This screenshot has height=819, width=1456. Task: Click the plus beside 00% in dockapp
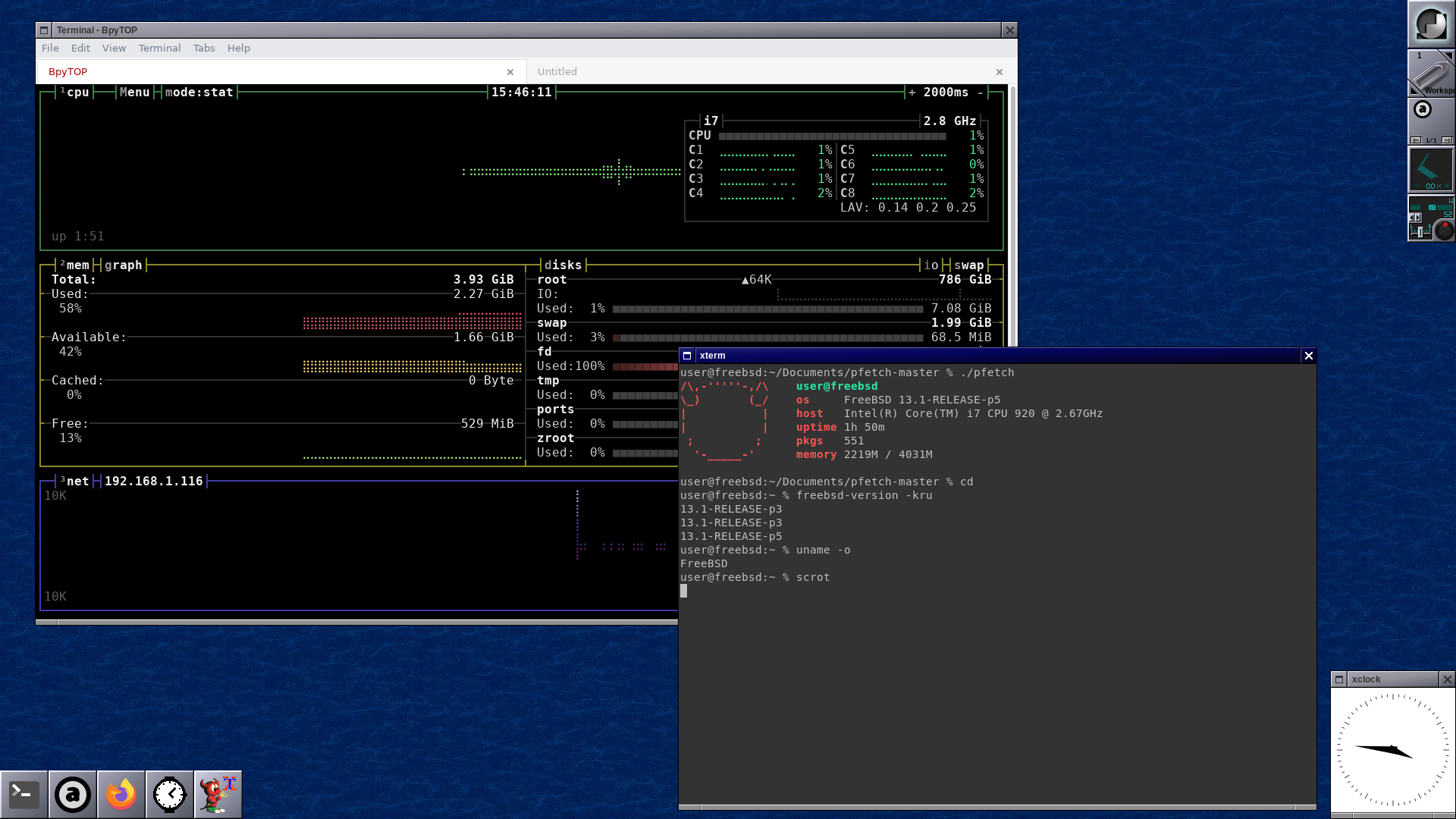(x=1447, y=186)
